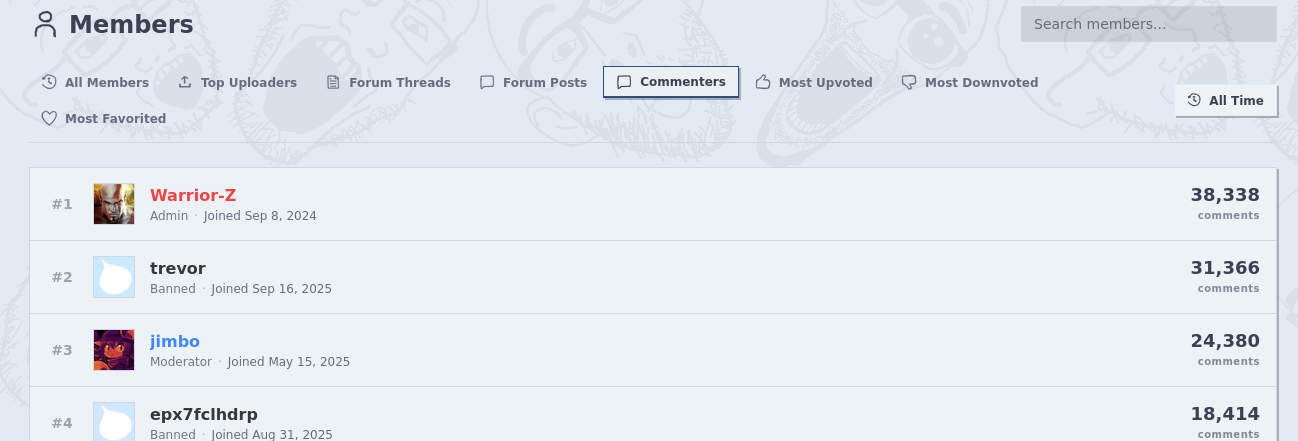This screenshot has height=441, width=1298.
Task: Open the All Time period dropdown
Action: tap(1226, 101)
